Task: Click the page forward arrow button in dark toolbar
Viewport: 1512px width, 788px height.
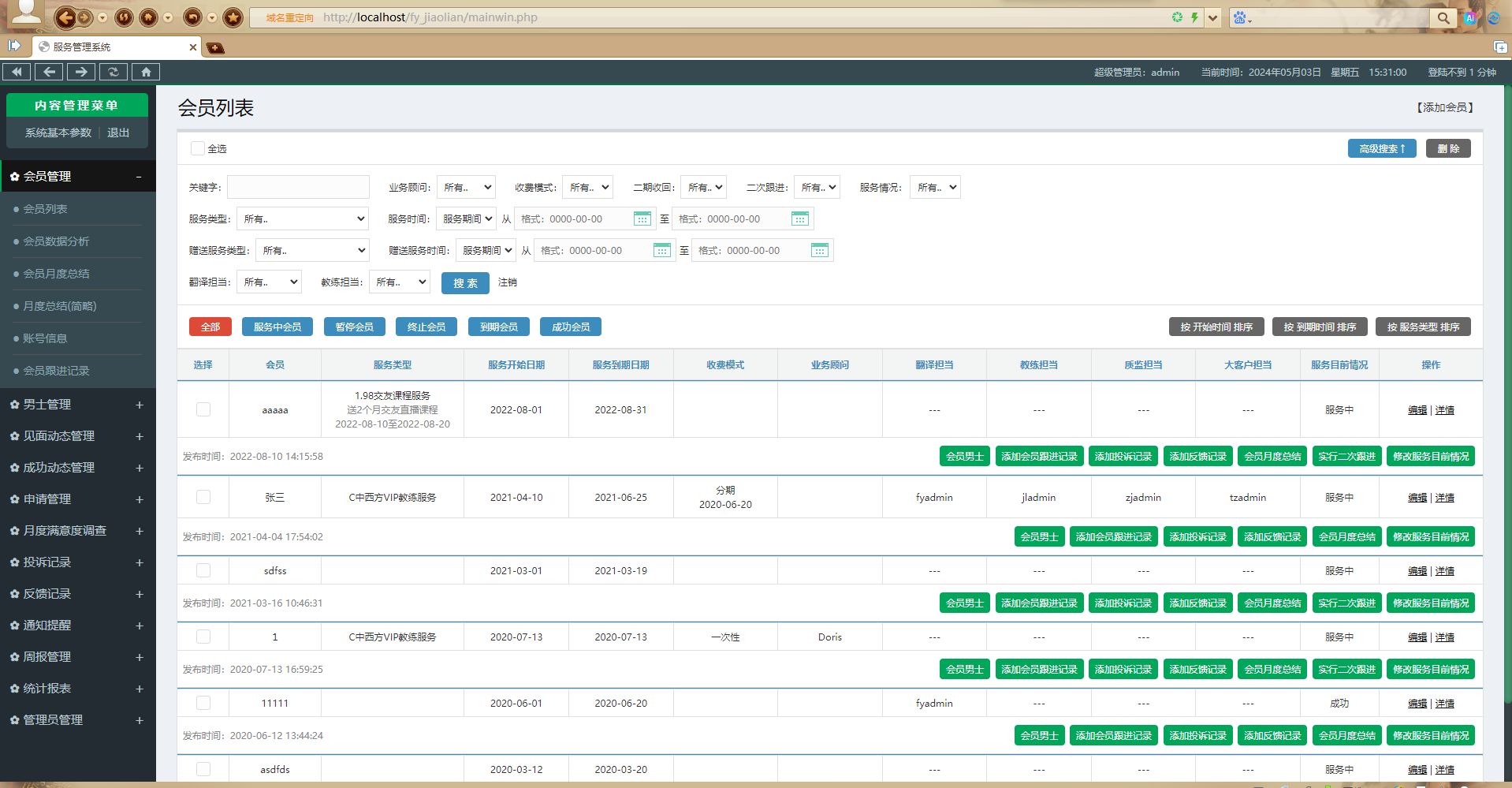Action: [81, 72]
